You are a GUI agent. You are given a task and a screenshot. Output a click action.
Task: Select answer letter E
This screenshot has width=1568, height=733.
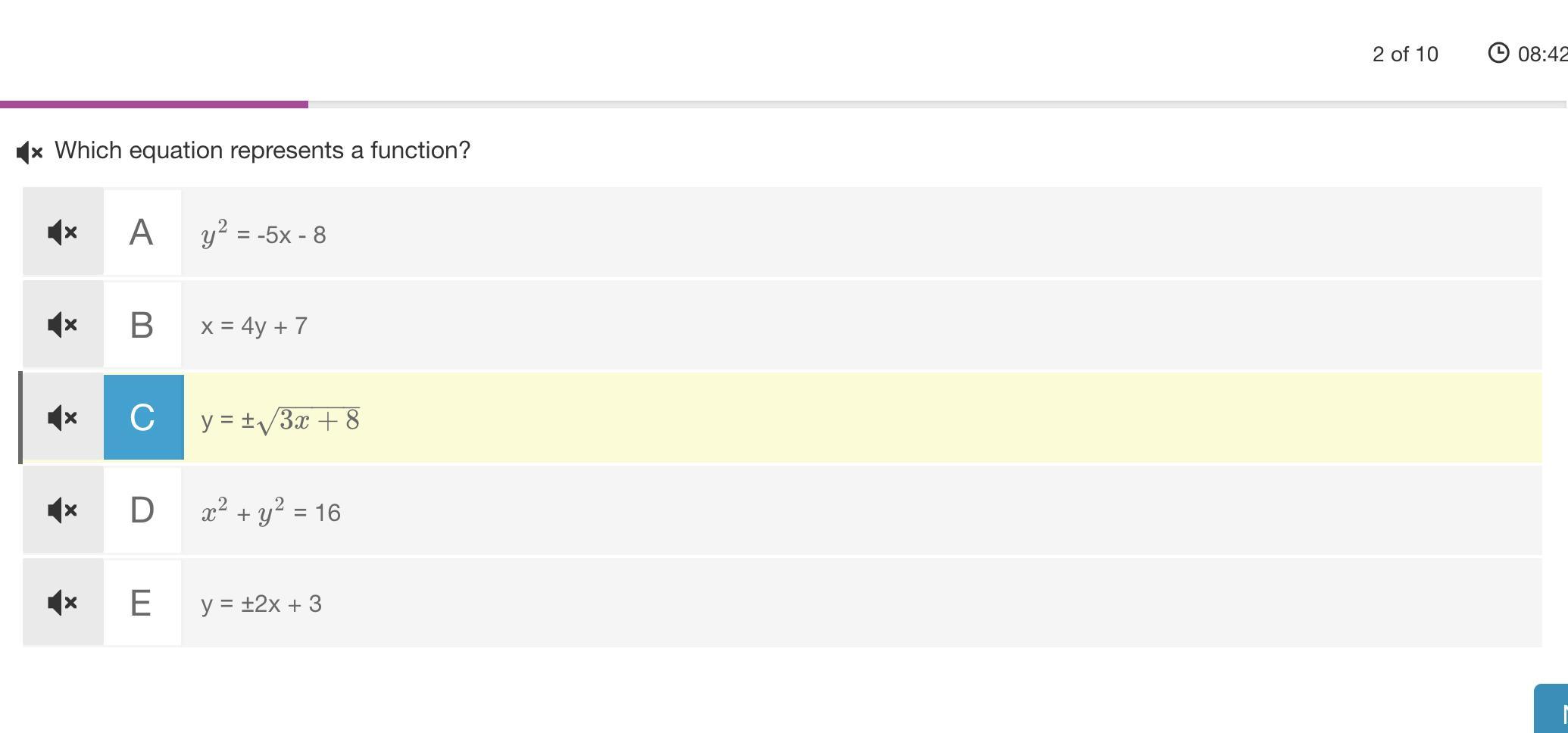[142, 603]
